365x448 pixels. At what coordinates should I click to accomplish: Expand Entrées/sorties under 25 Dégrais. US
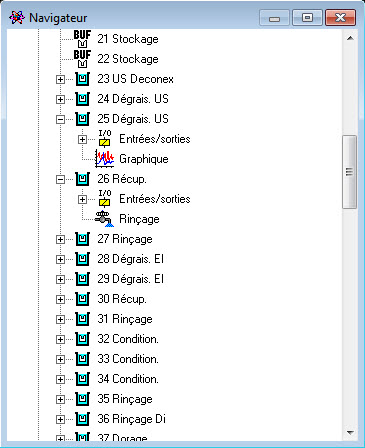pos(82,139)
